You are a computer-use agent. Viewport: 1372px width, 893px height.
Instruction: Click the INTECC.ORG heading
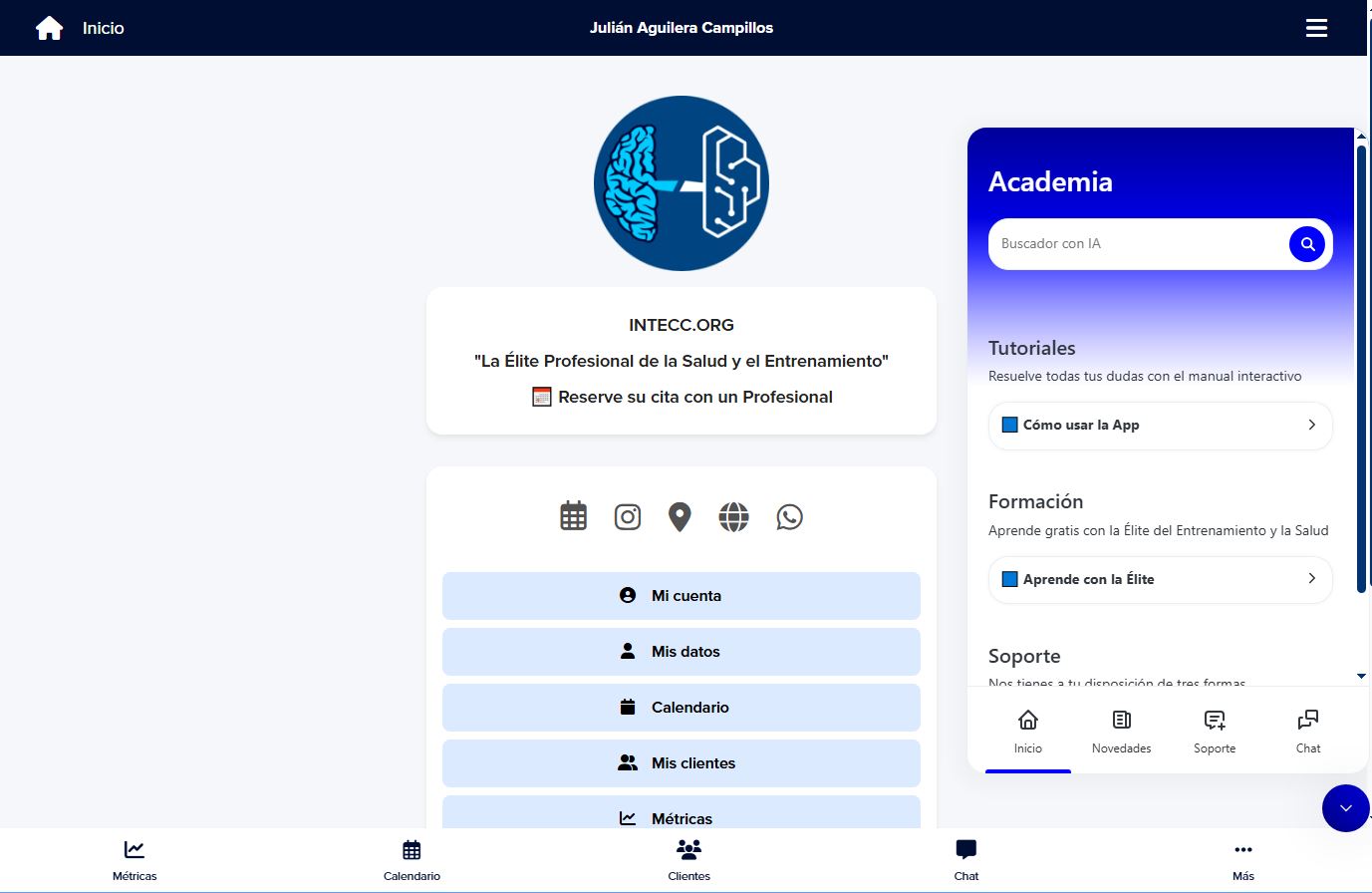[x=682, y=325]
